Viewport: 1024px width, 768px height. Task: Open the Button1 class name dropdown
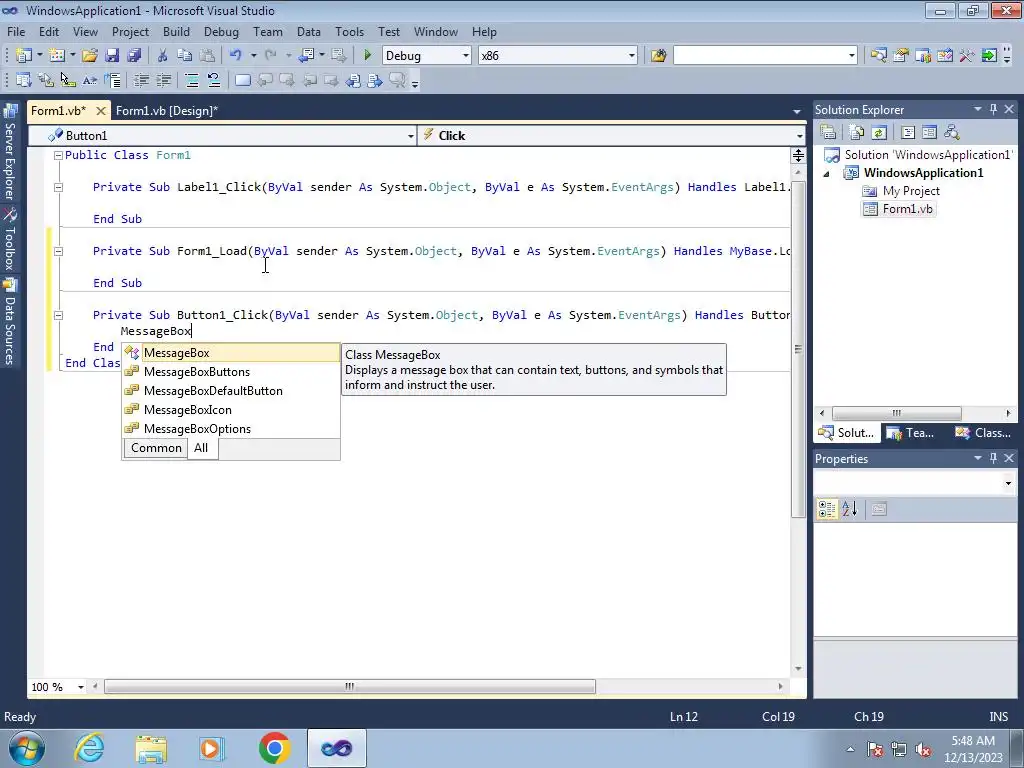point(410,136)
